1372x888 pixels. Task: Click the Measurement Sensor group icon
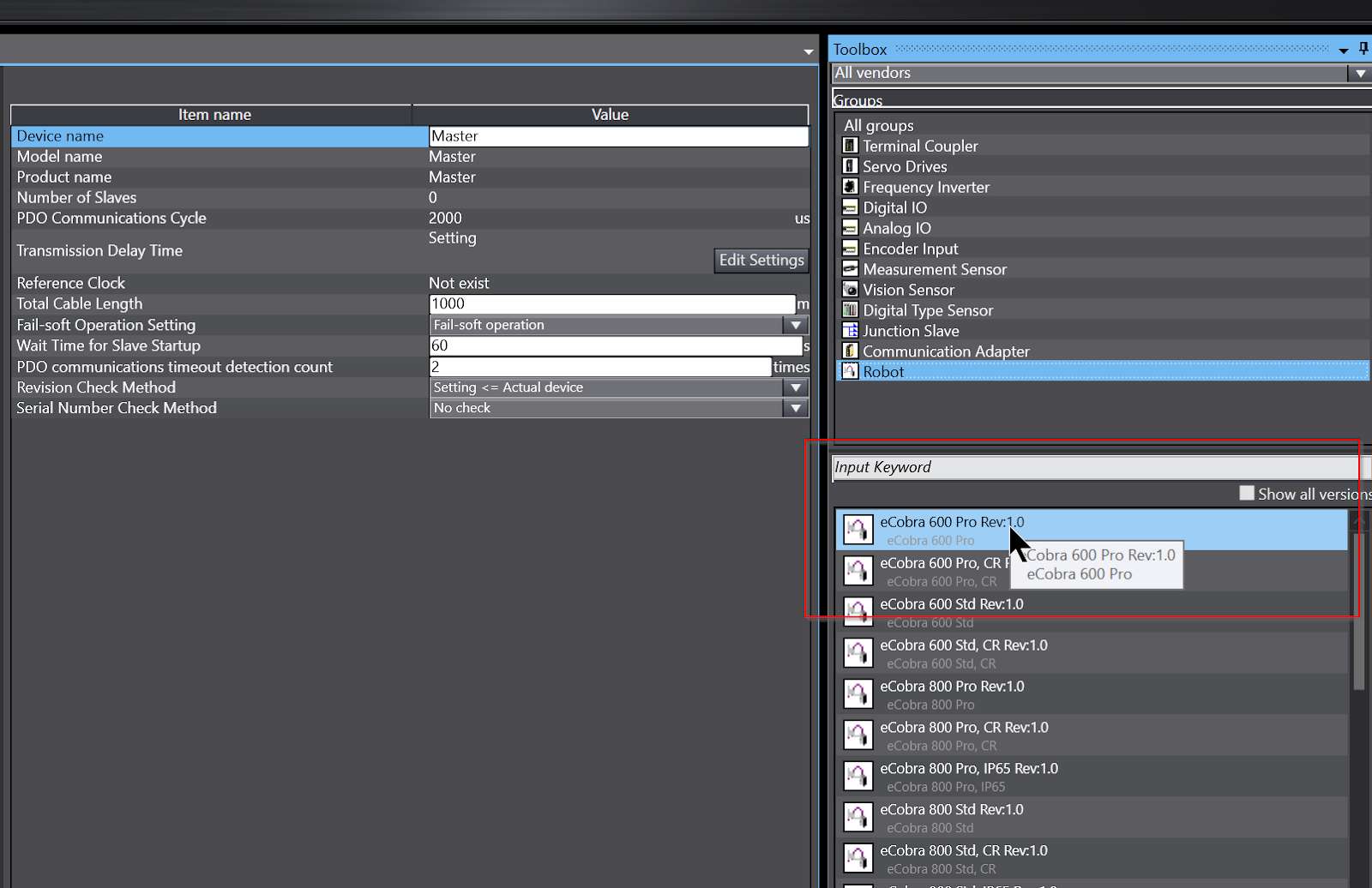[850, 269]
